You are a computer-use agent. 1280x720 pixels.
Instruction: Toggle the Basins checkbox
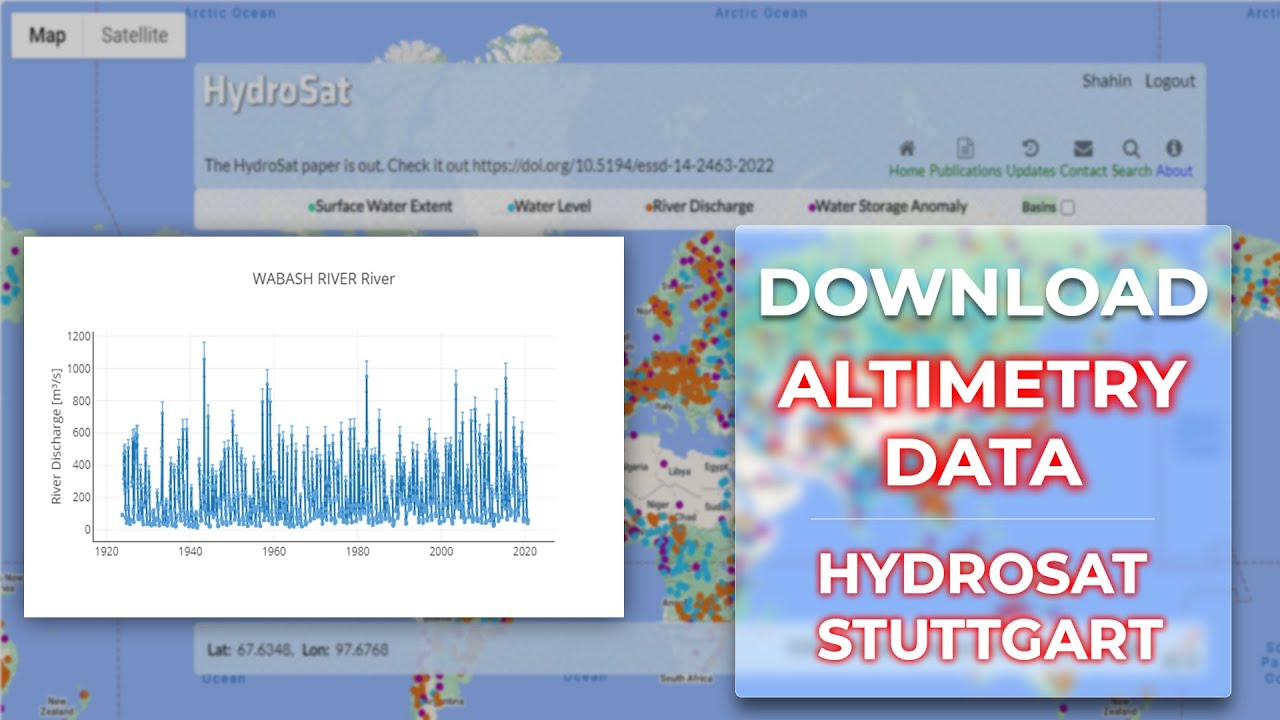point(1067,208)
